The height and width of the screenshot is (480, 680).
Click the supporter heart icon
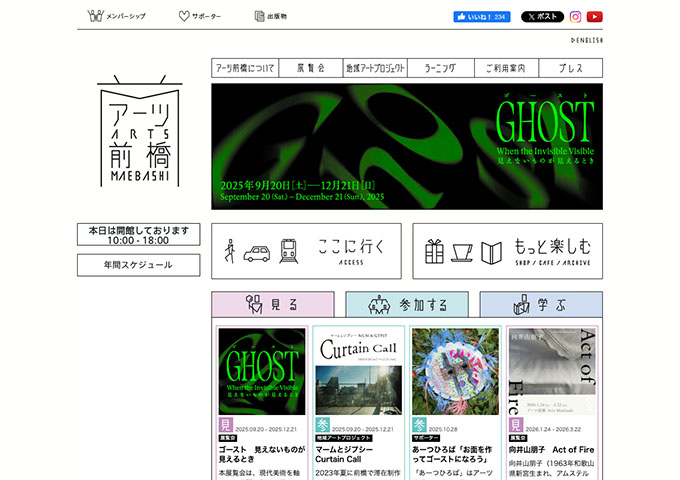[184, 16]
